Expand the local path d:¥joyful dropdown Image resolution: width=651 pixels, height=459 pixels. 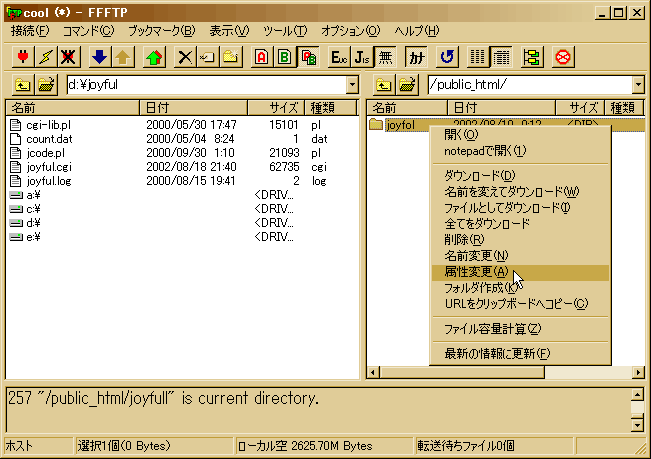point(351,86)
